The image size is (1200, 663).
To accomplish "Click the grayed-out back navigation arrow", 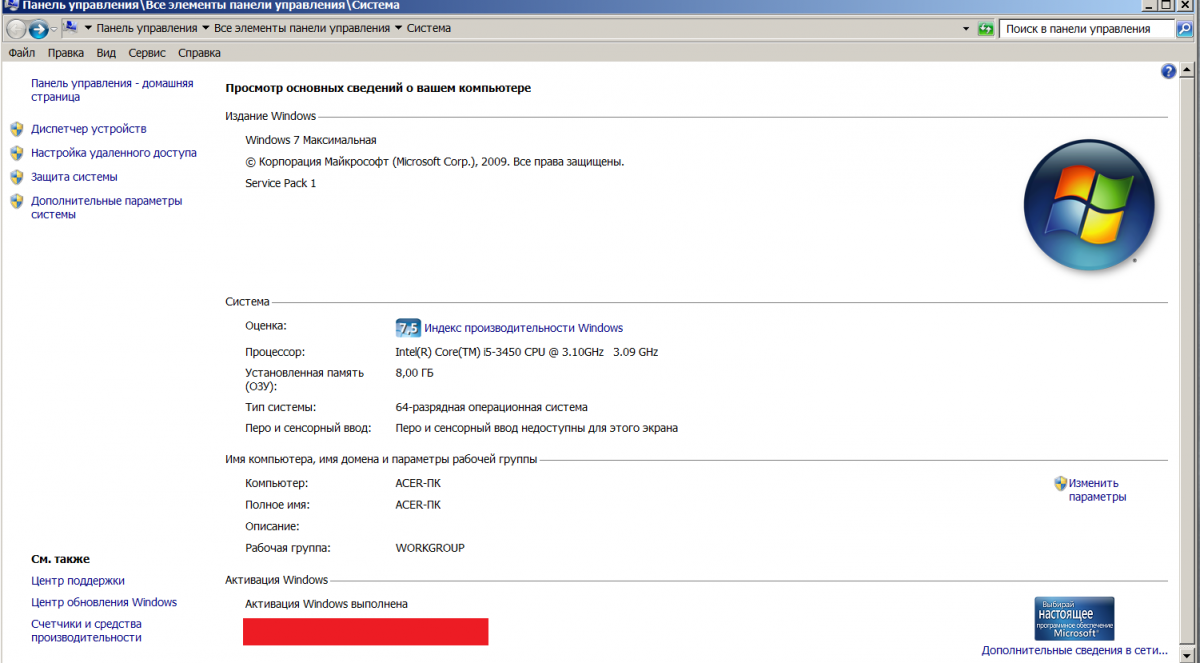I will pos(16,29).
